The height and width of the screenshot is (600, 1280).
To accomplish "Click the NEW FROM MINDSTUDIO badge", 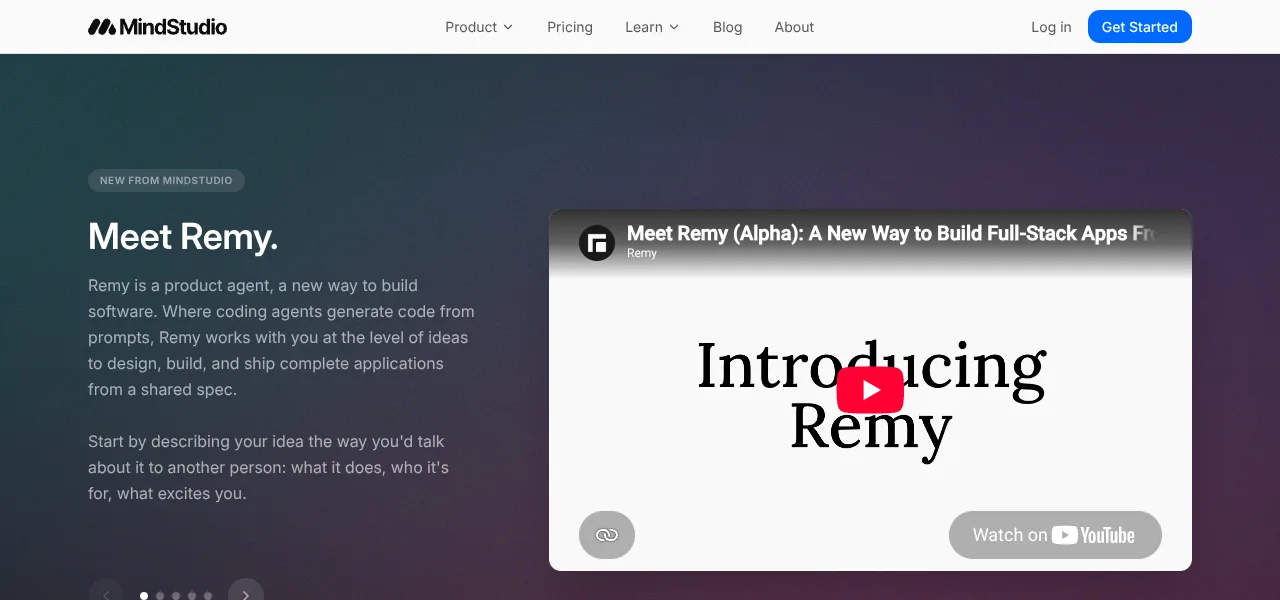I will coord(166,181).
